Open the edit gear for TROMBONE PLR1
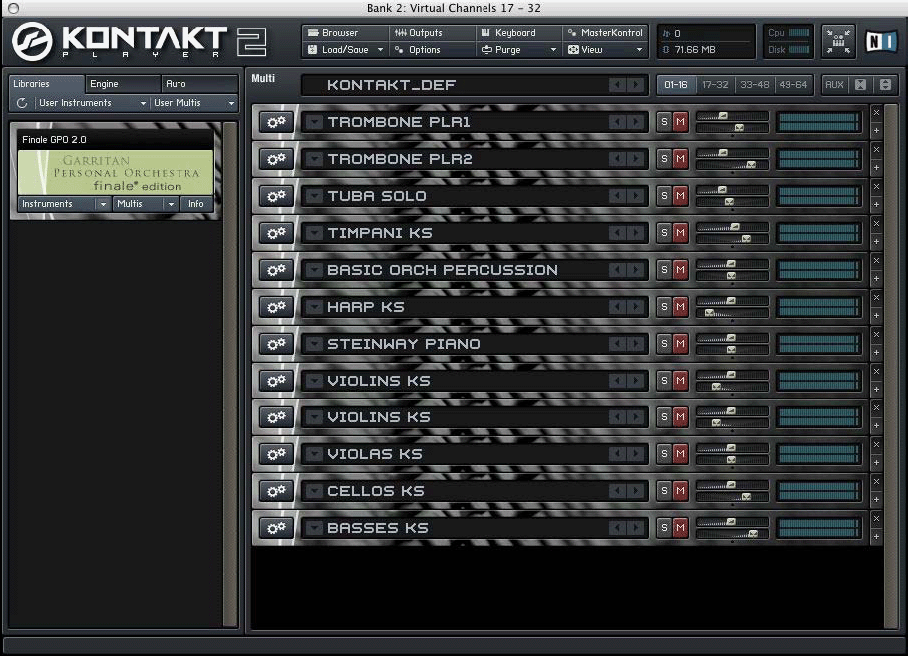 click(x=276, y=122)
